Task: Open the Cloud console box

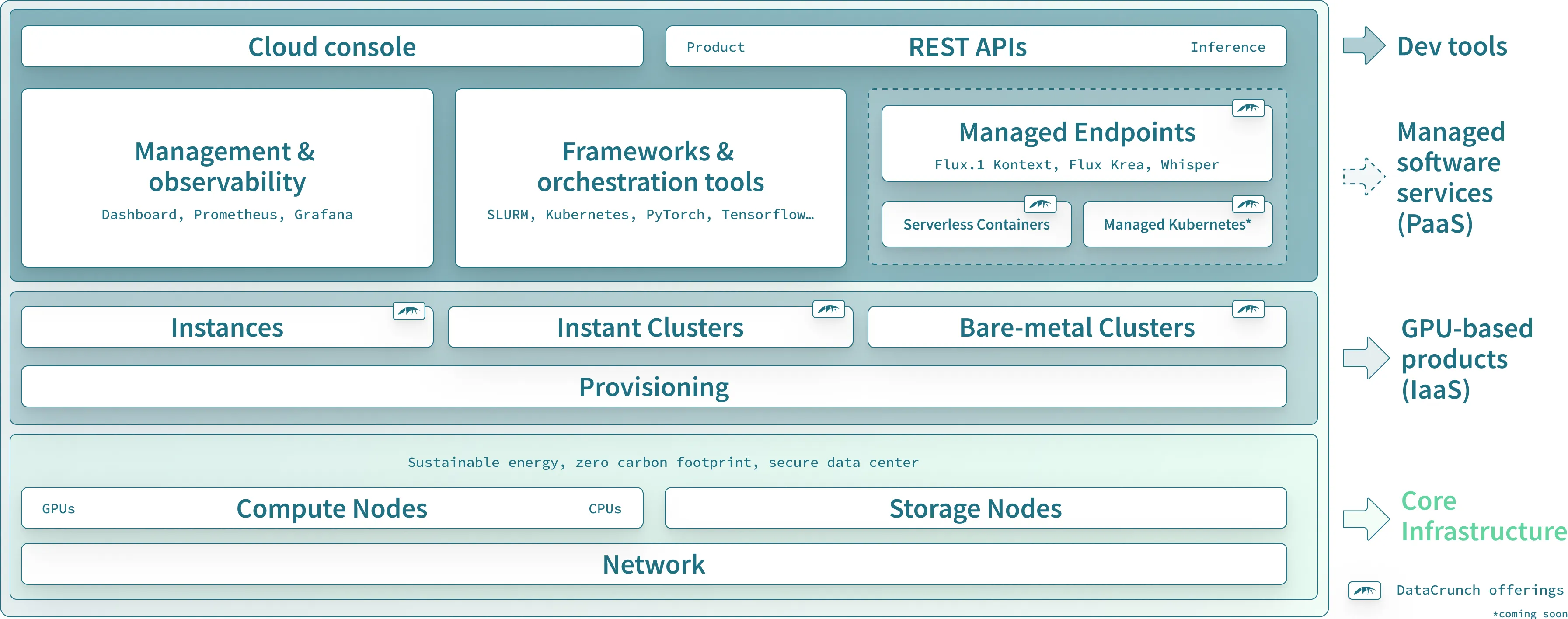Action: coord(332,46)
